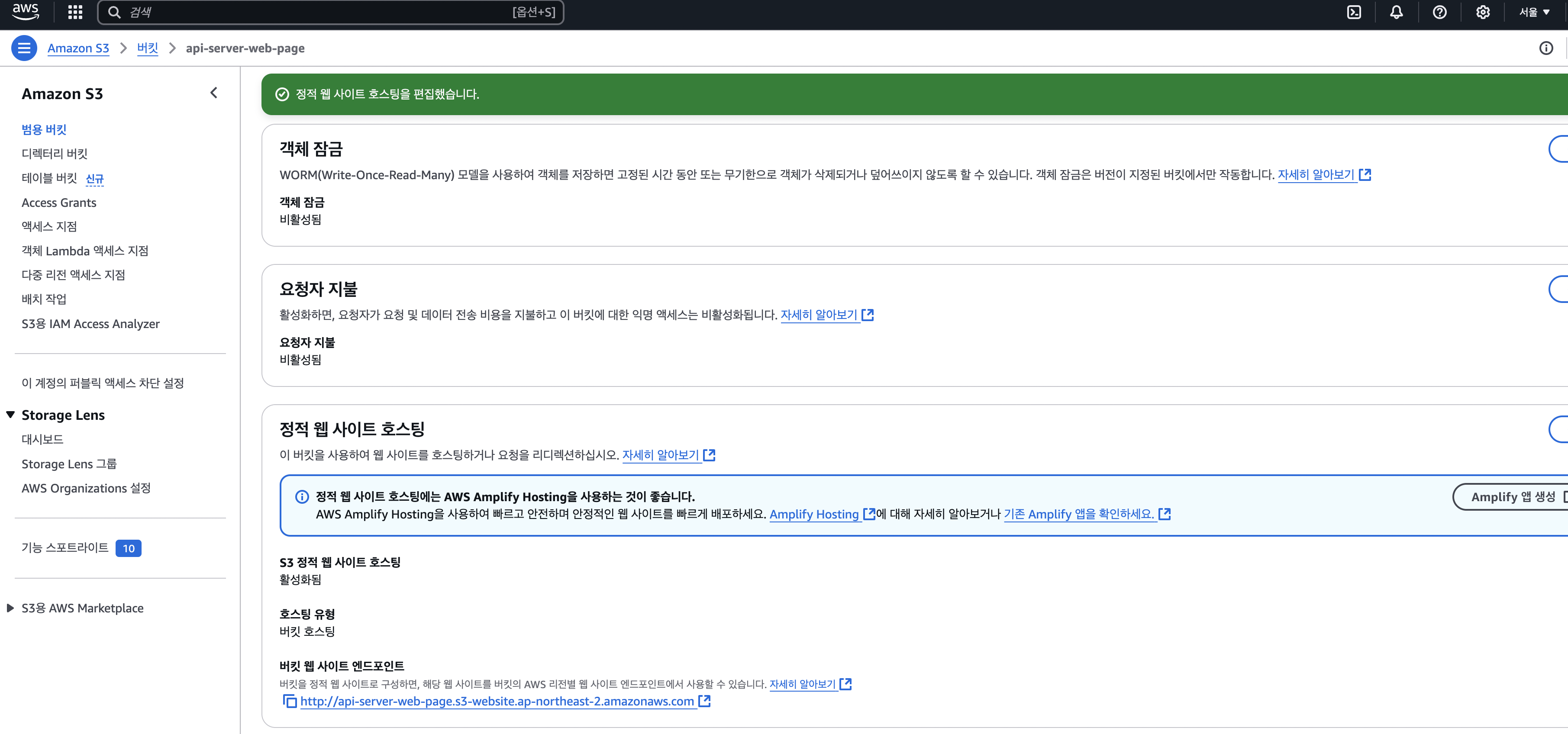The image size is (1568, 734).
Task: Select 테이블 버킷 in the sidebar
Action: point(49,178)
